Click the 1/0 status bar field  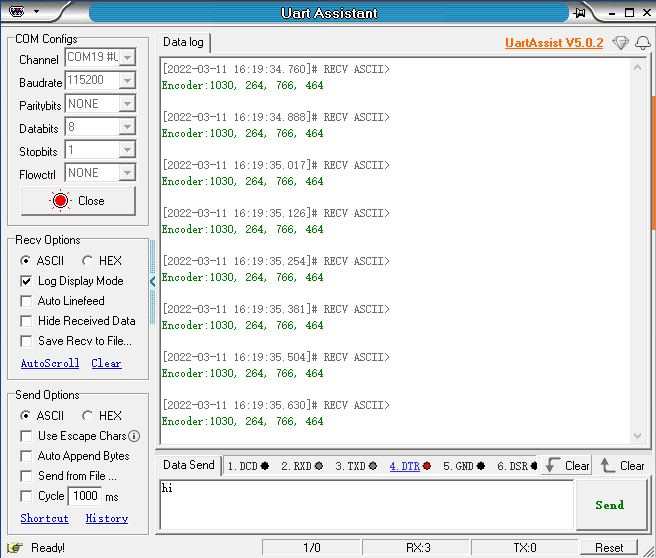click(311, 548)
